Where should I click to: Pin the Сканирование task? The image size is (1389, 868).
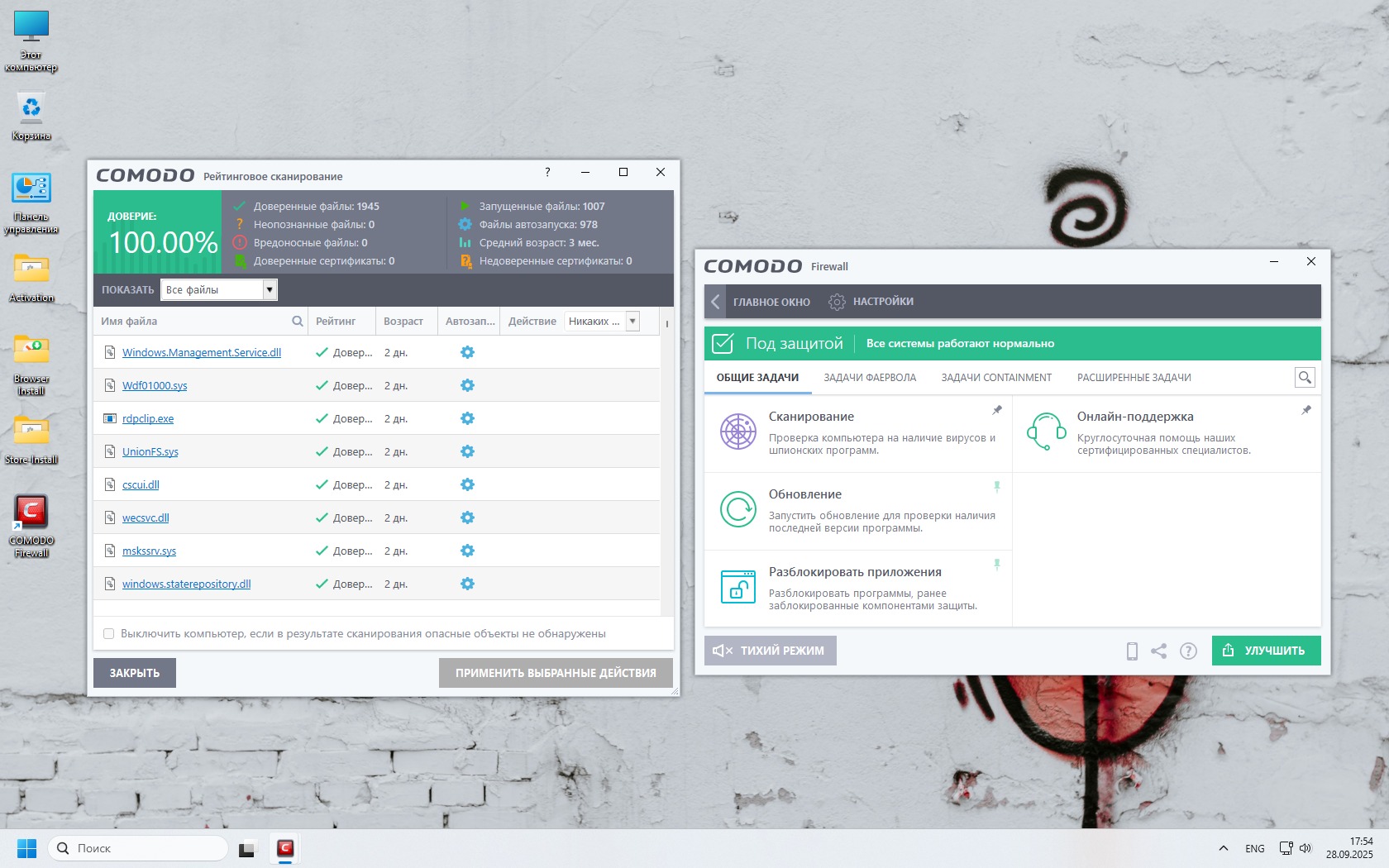[997, 410]
